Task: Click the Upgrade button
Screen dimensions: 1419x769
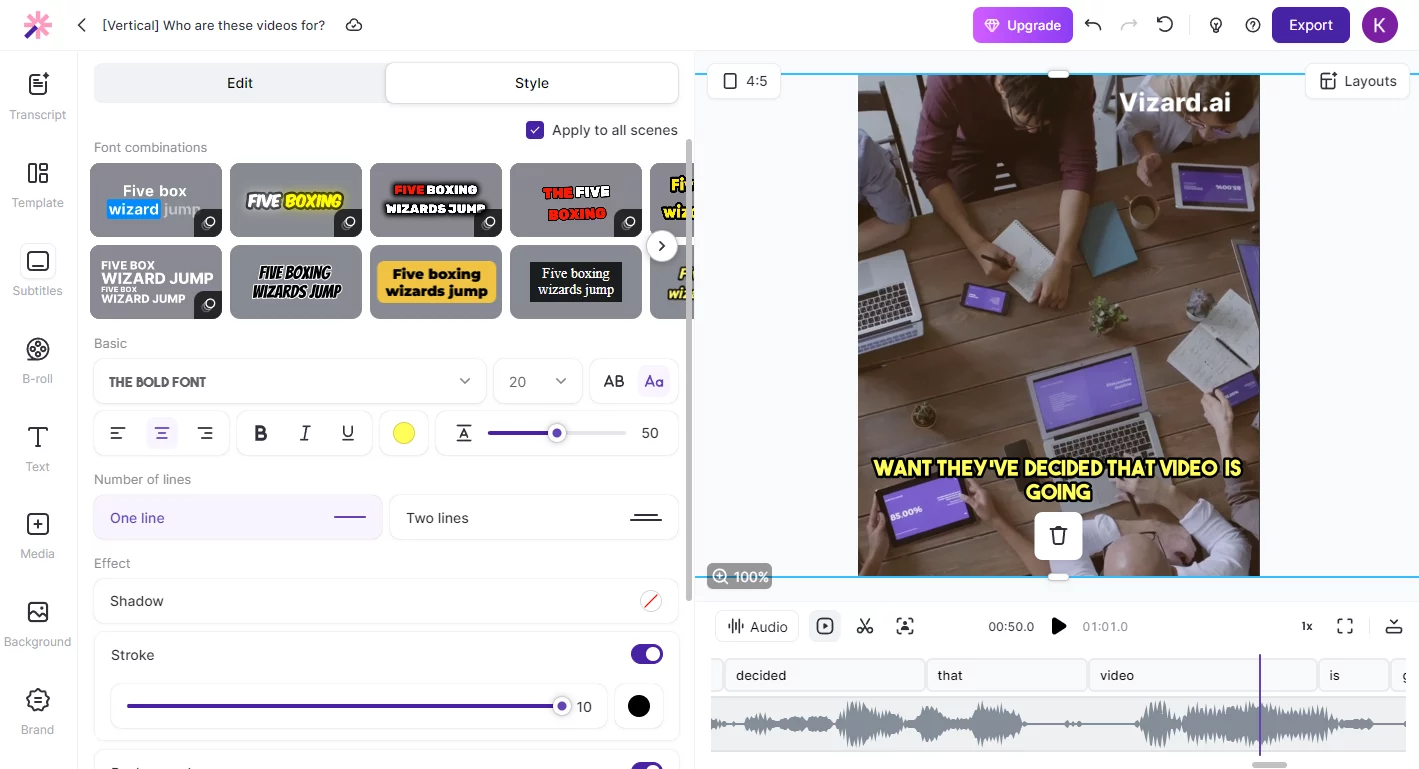Action: (x=1023, y=25)
